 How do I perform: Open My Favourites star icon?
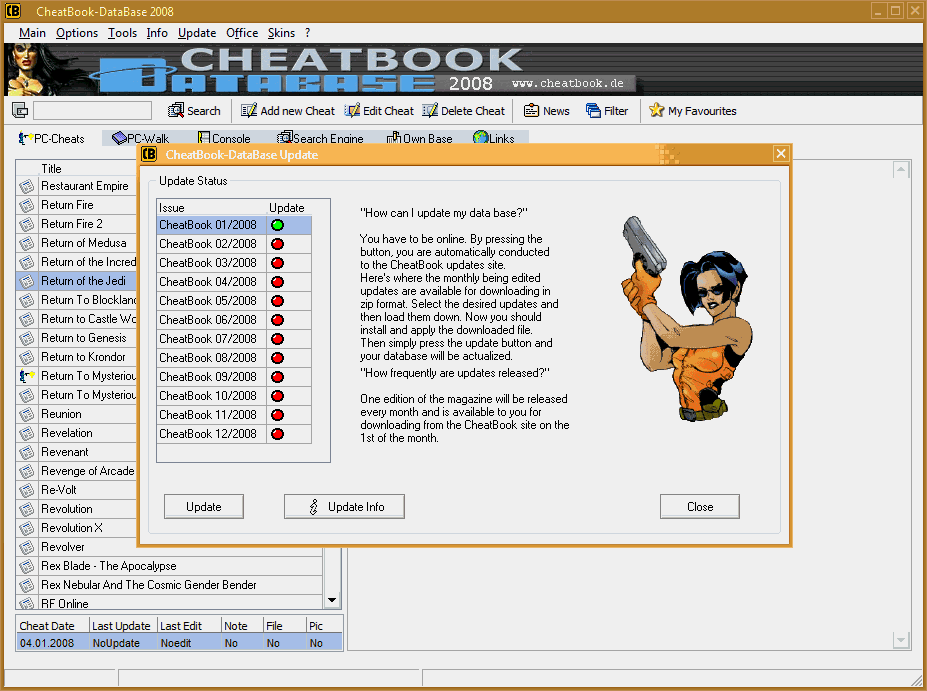pyautogui.click(x=657, y=111)
